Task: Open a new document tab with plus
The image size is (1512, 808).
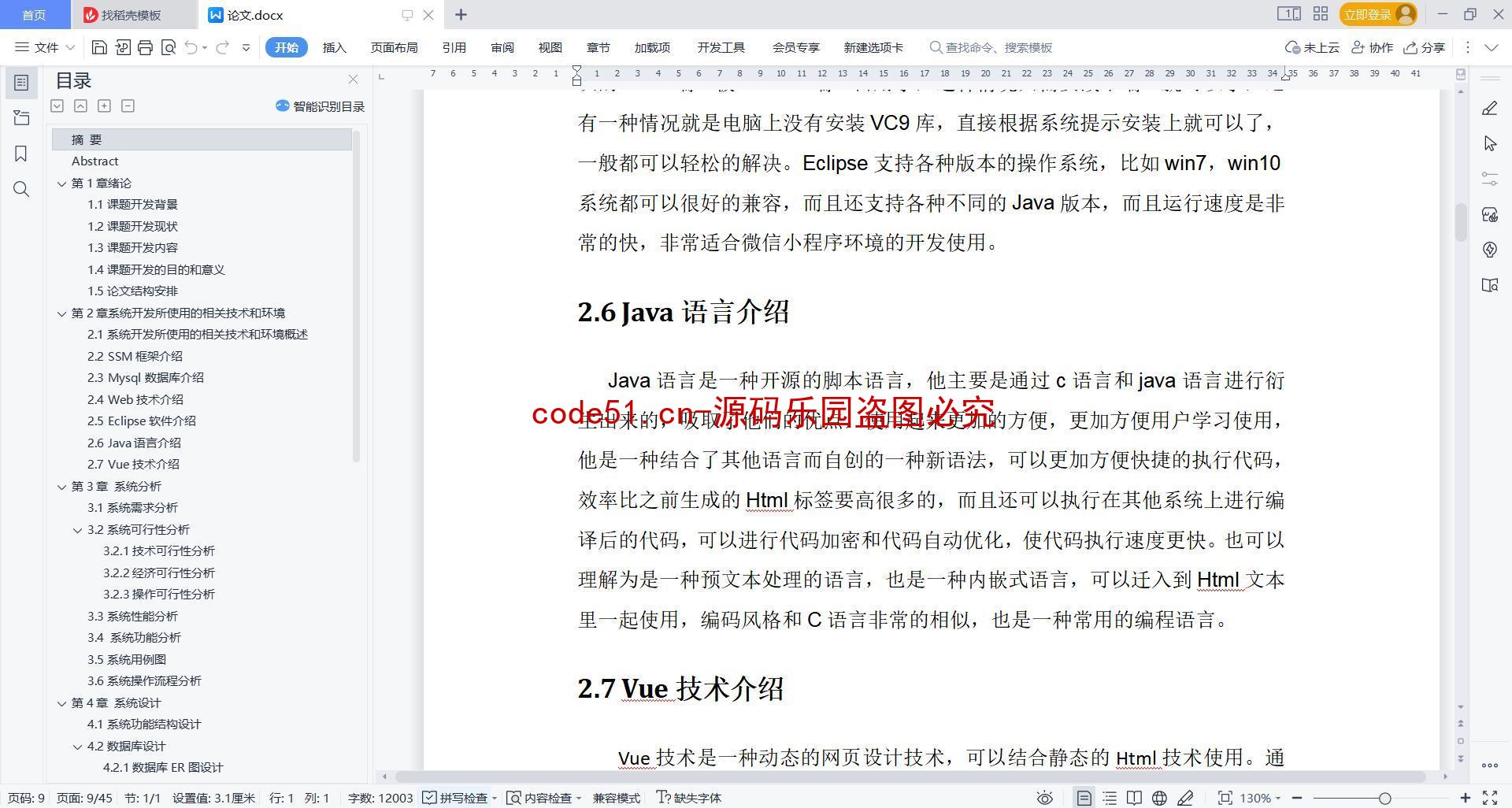Action: (461, 14)
